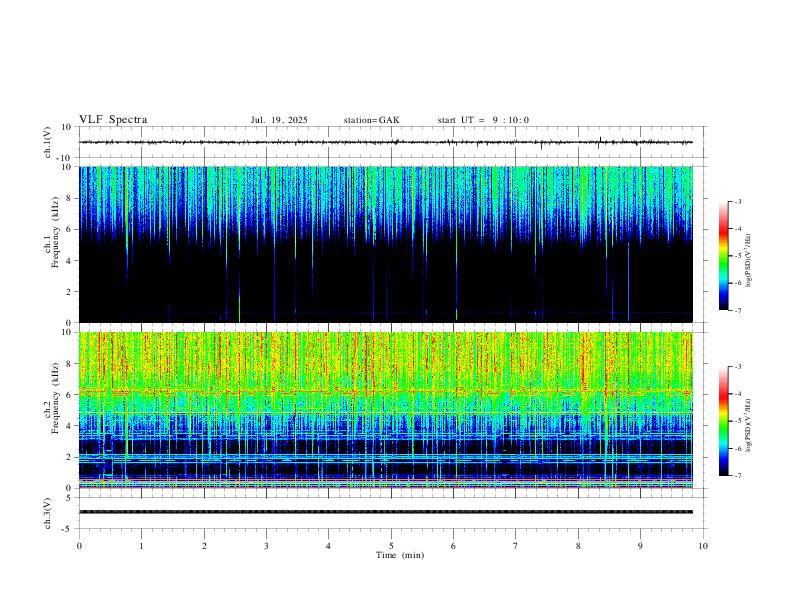The image size is (792, 612).
Task: Click the ch.1 voltage waveform trace
Action: coord(386,142)
